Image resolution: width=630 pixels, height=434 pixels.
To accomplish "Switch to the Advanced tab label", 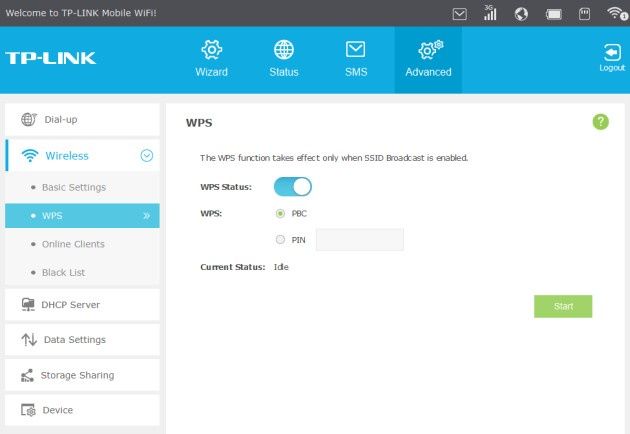I will [x=428, y=72].
